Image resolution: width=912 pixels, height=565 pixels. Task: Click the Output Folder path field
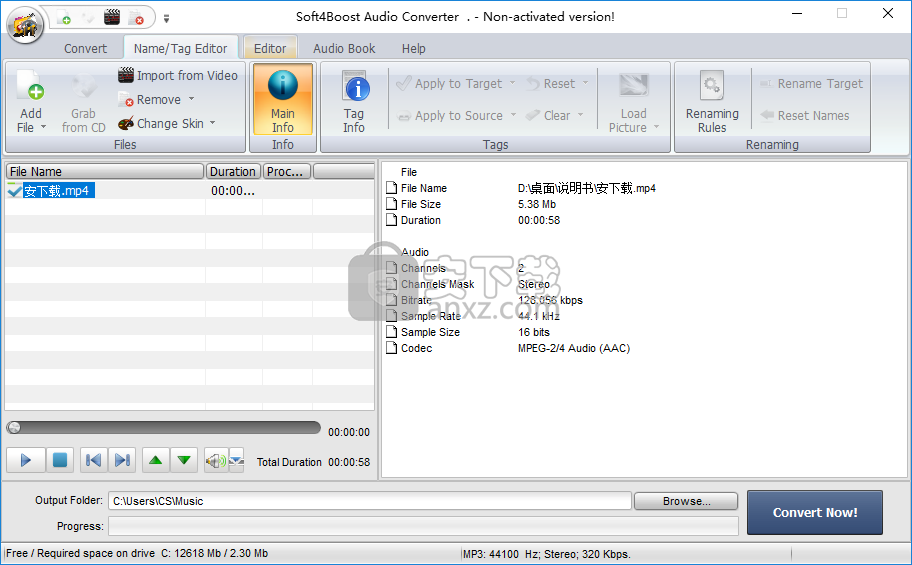(370, 501)
